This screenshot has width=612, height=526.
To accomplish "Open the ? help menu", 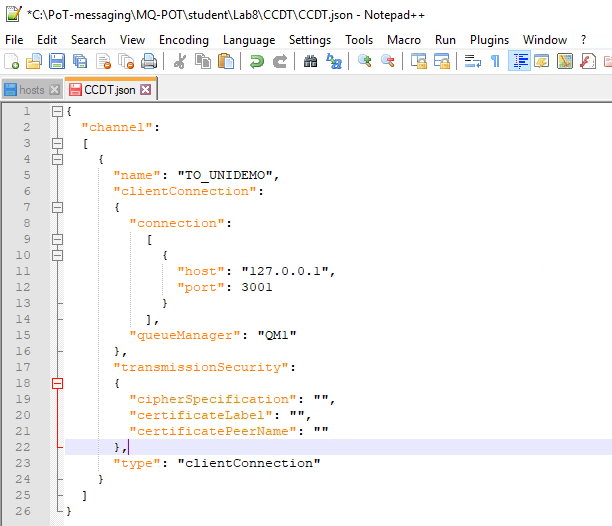I will tap(584, 40).
